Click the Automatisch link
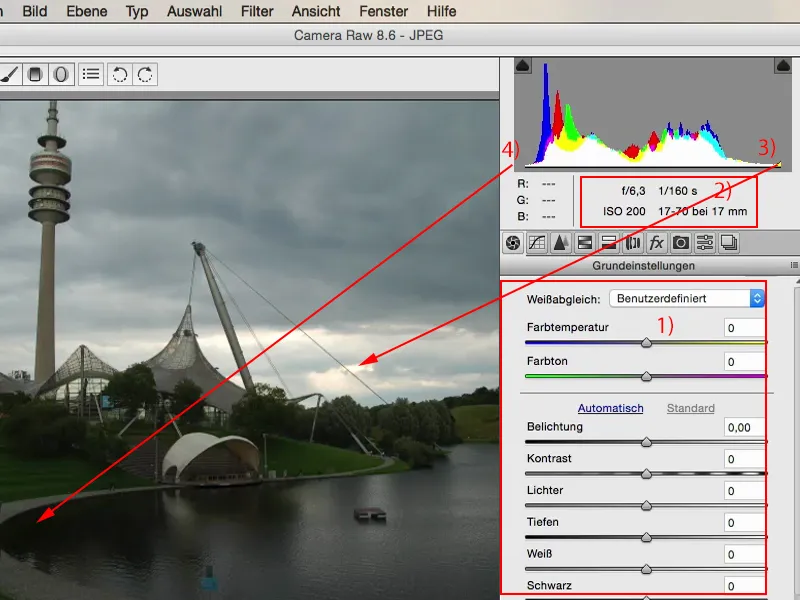The width and height of the screenshot is (800, 600). 610,408
